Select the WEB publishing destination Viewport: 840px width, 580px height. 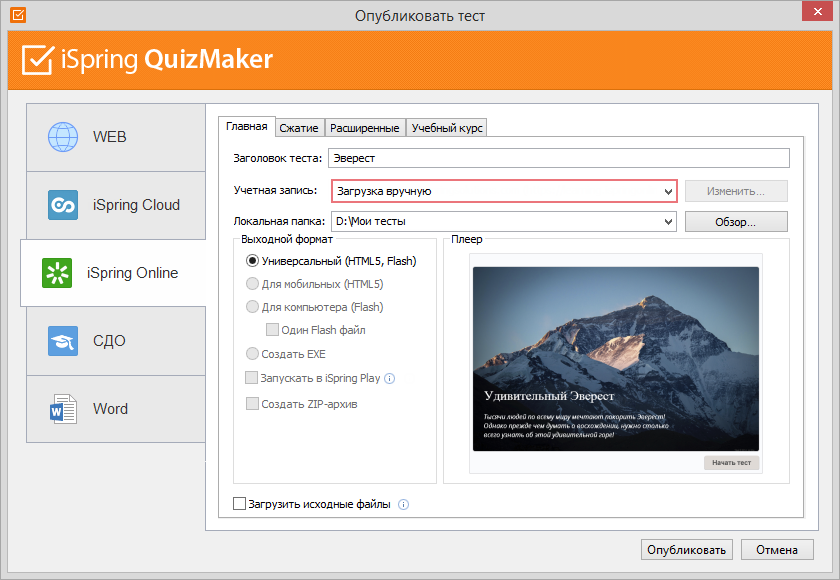click(x=116, y=137)
